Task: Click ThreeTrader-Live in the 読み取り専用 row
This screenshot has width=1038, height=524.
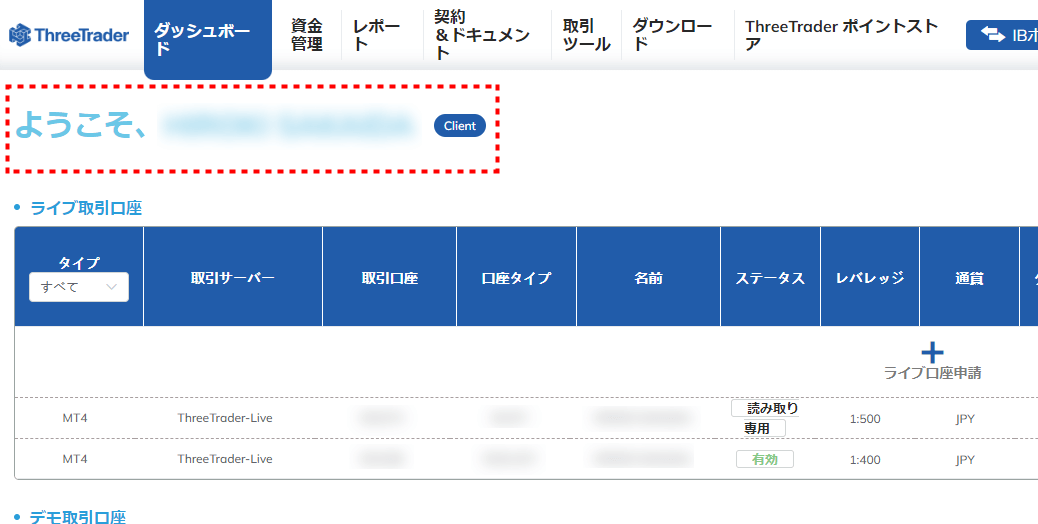Action: 225,418
